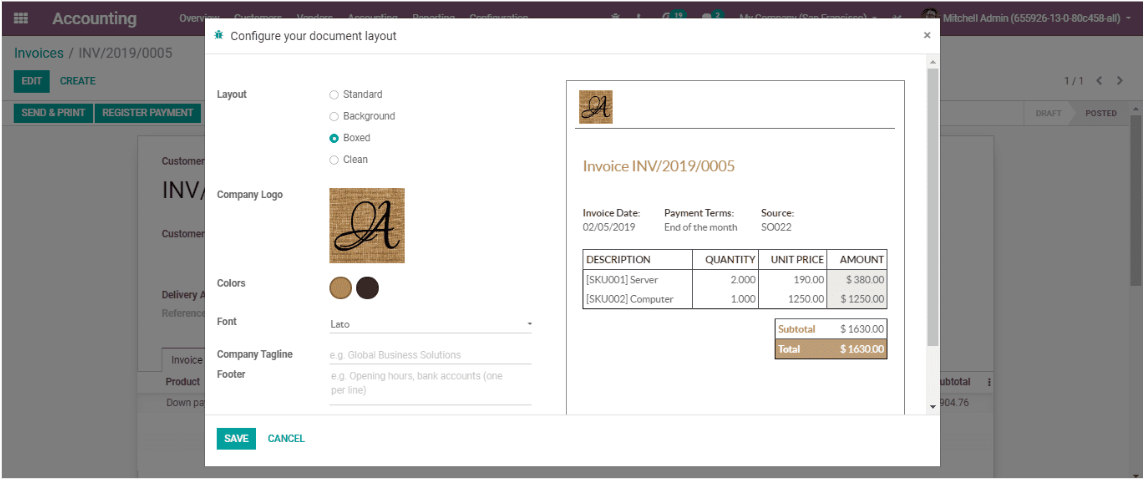Image resolution: width=1143 pixels, height=479 pixels.
Task: Click 'Invoice INV/2019/0005' preview heading
Action: coord(658,166)
